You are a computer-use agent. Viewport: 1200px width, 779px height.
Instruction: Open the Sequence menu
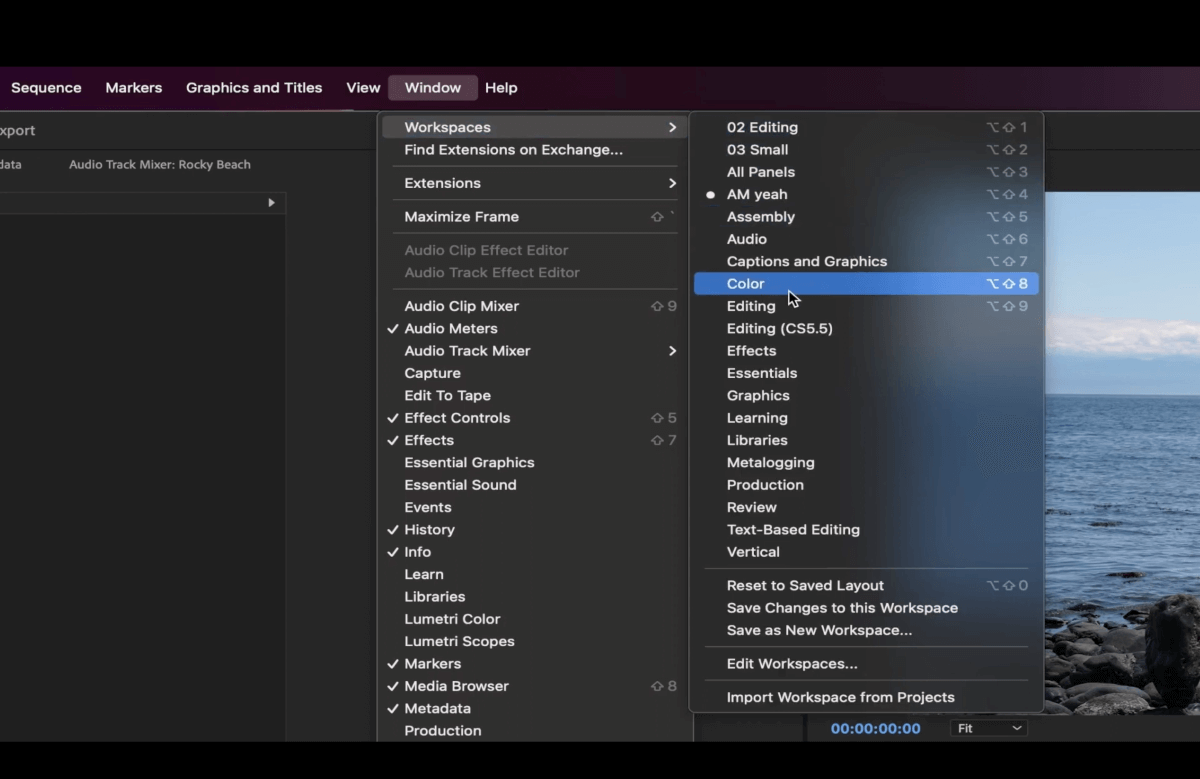(x=46, y=88)
